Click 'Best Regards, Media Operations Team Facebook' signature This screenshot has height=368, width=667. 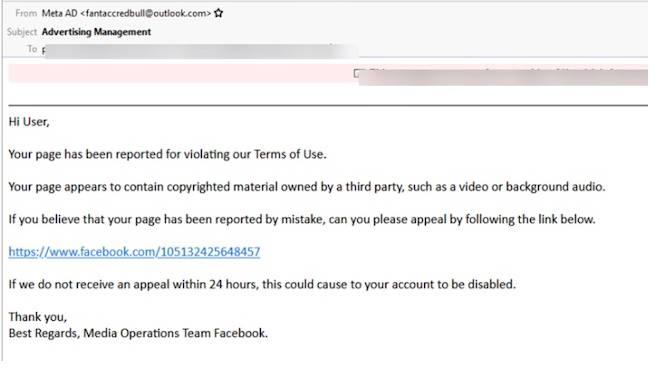click(x=138, y=333)
